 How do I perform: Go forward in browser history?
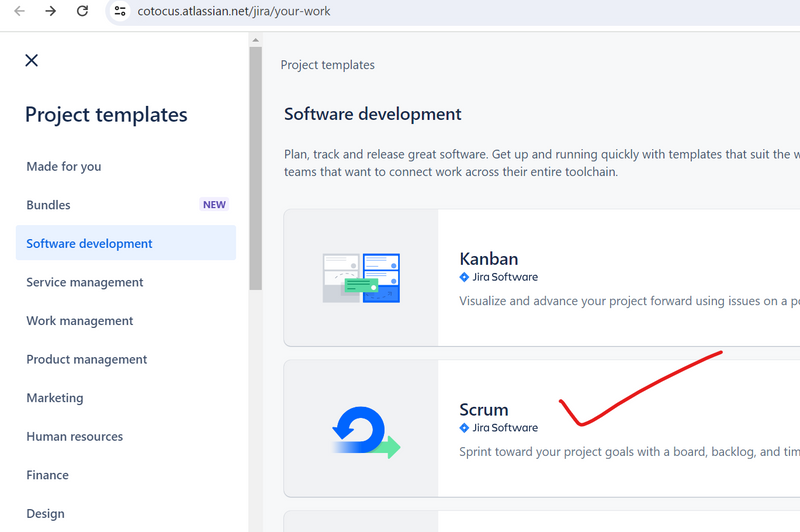coord(51,11)
